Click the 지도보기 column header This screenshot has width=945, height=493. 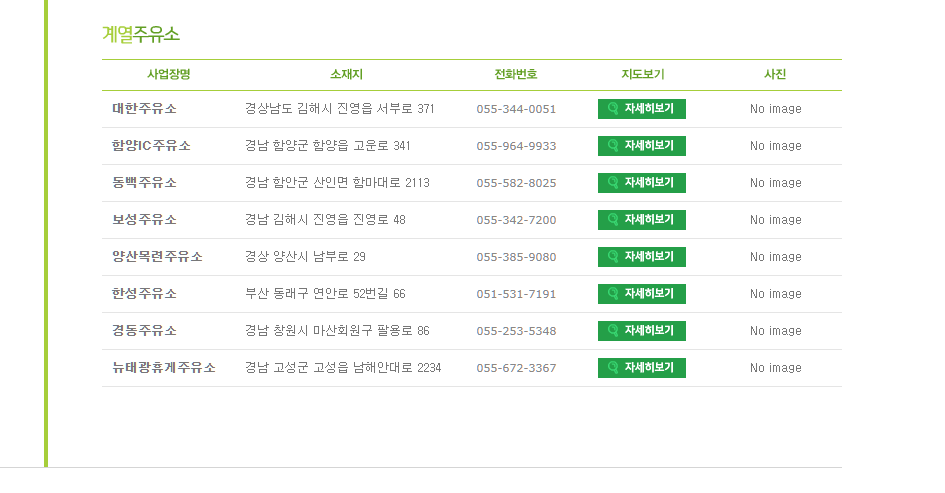click(642, 74)
